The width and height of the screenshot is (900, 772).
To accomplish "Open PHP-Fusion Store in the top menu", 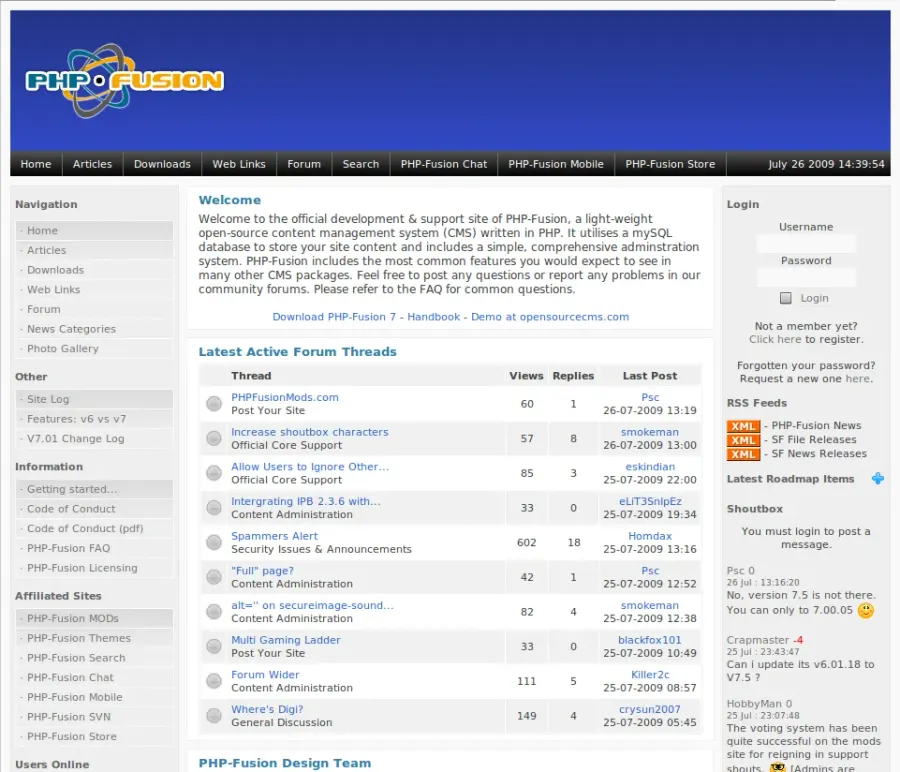I will 670,164.
